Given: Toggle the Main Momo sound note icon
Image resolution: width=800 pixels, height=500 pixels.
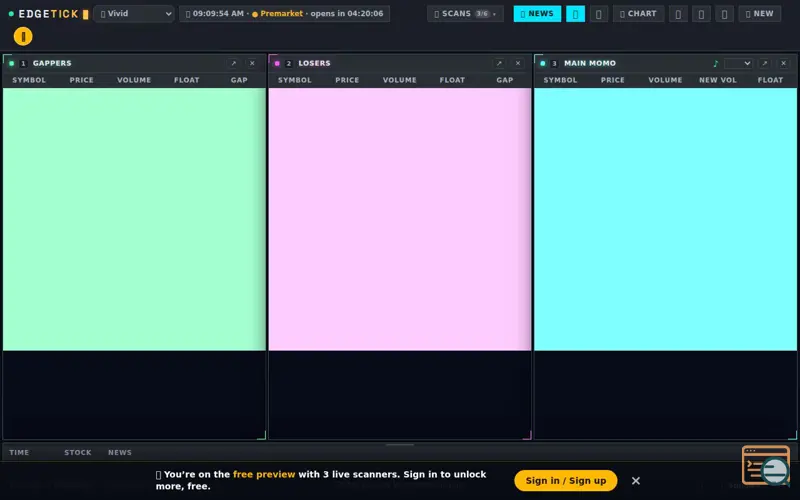Looking at the screenshot, I should click(x=715, y=63).
